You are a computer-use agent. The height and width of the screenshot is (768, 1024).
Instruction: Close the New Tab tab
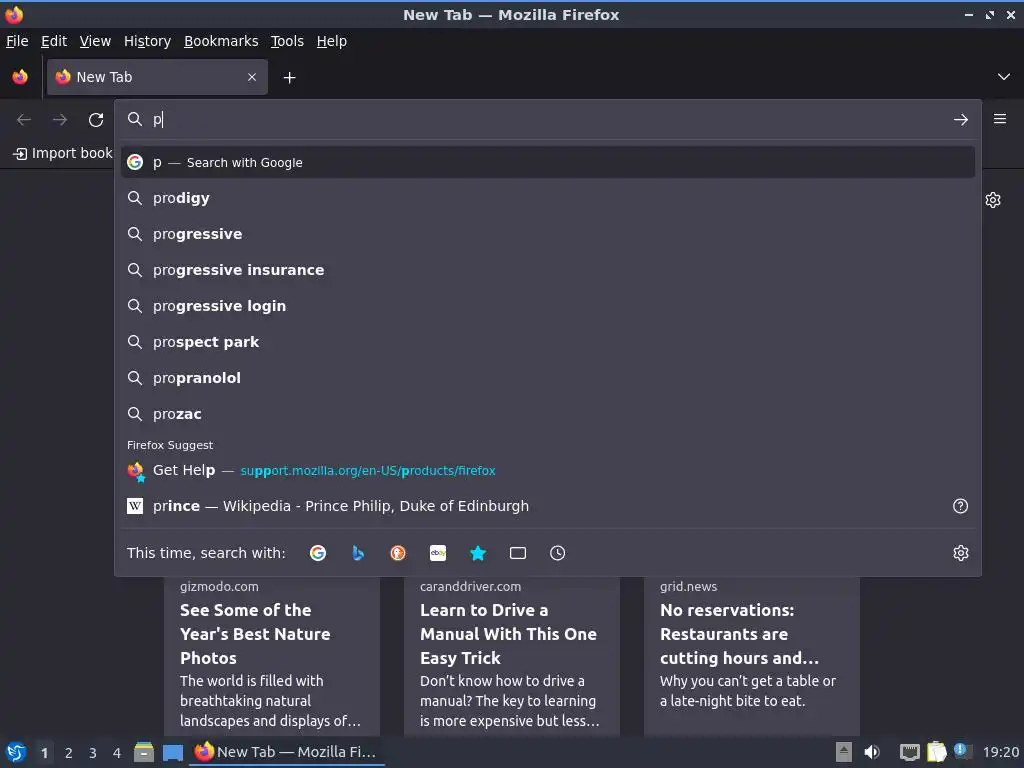click(252, 77)
